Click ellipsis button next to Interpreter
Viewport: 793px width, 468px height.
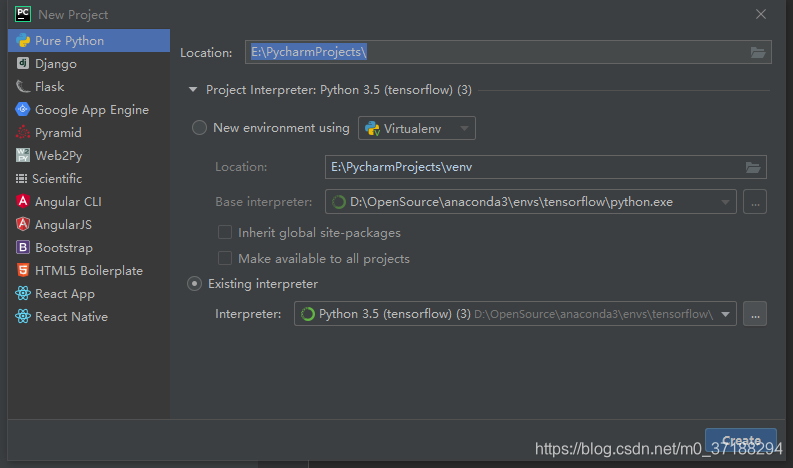[755, 314]
